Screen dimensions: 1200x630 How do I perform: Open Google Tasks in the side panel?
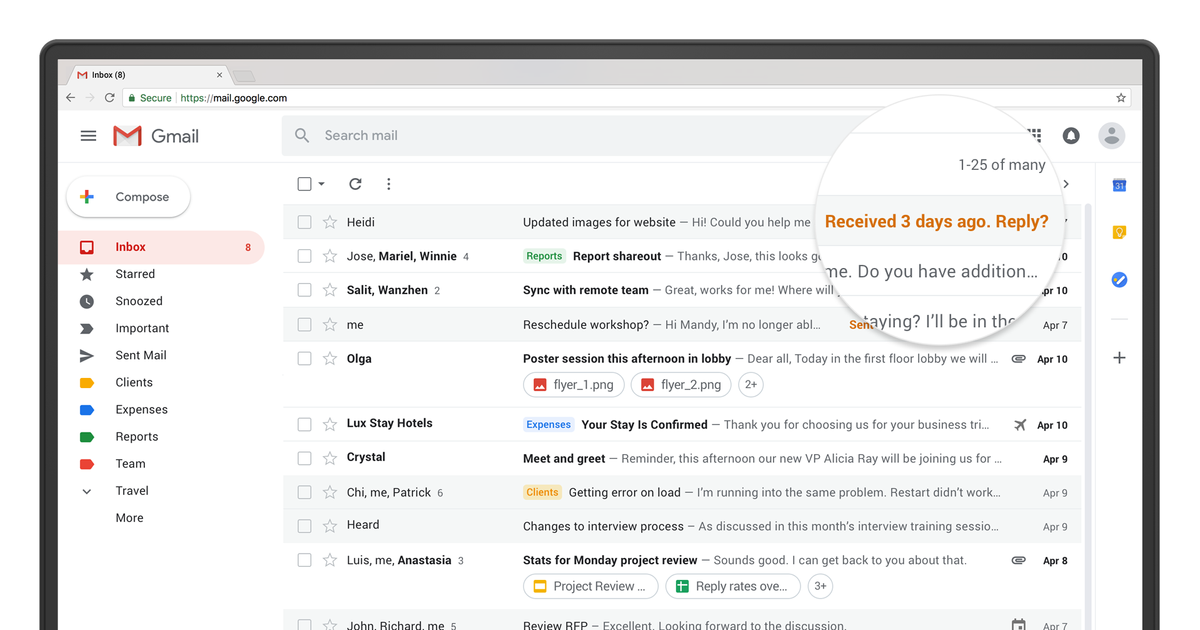[1119, 280]
